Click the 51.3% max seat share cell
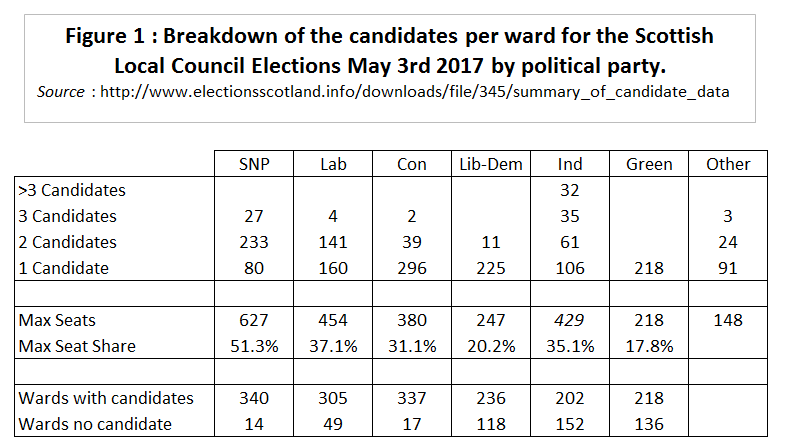 pos(253,346)
